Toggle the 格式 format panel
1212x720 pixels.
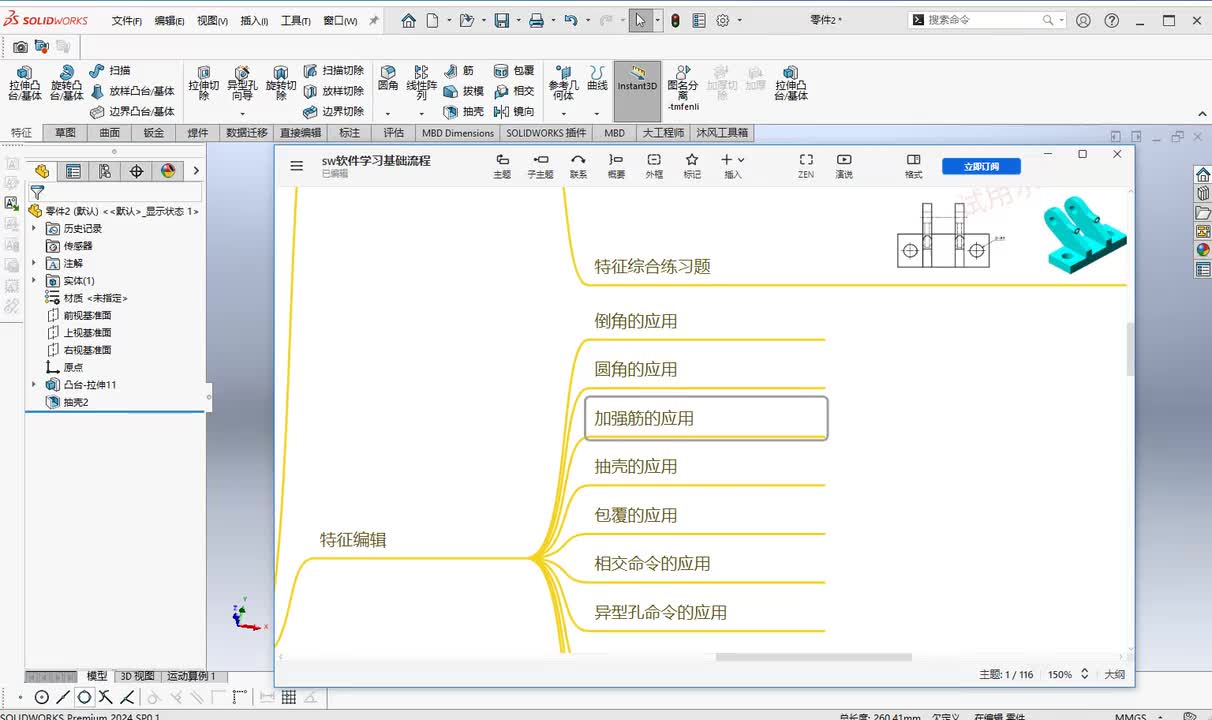(913, 165)
